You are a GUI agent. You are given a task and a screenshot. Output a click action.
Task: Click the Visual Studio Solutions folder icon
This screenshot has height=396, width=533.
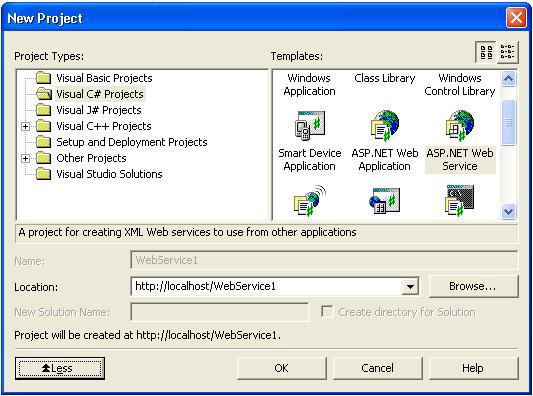44,174
